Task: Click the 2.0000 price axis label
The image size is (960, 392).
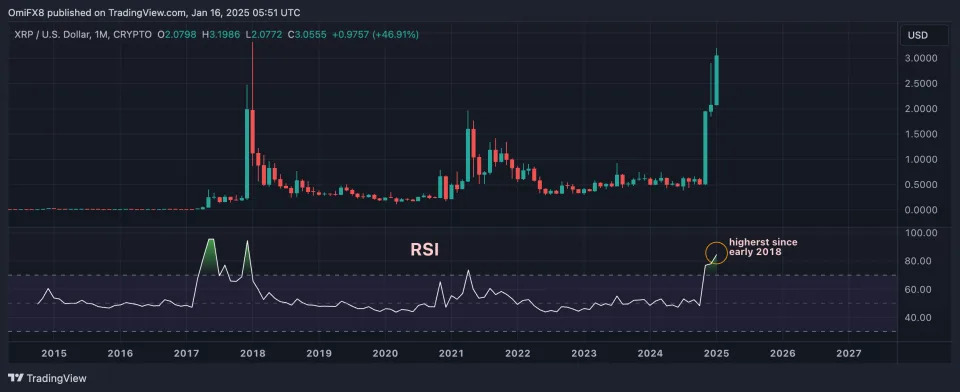Action: pos(920,108)
